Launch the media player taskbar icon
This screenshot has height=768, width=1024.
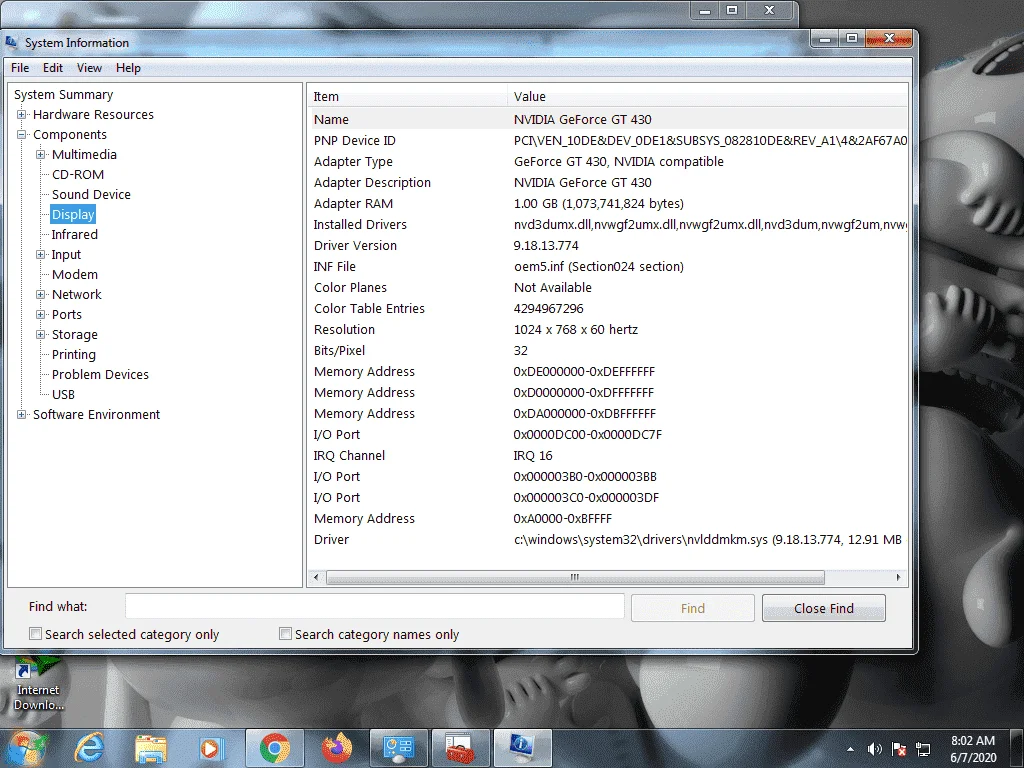tap(211, 748)
